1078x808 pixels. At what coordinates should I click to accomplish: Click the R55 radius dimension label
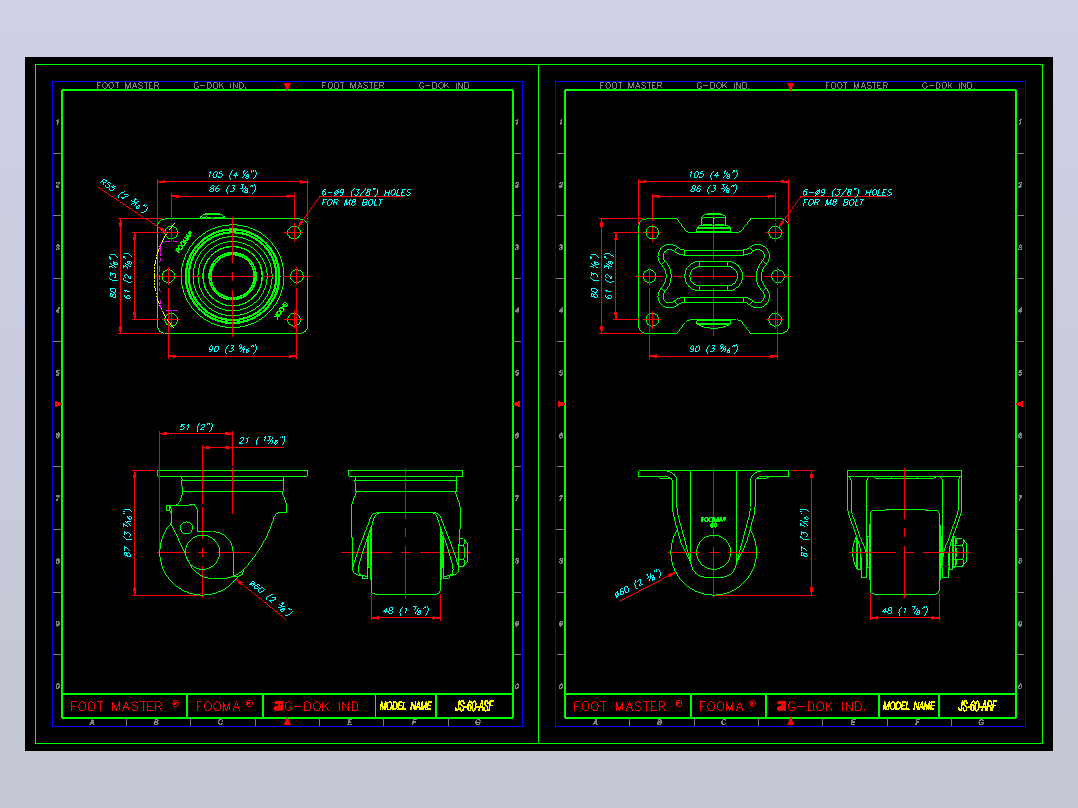point(124,196)
